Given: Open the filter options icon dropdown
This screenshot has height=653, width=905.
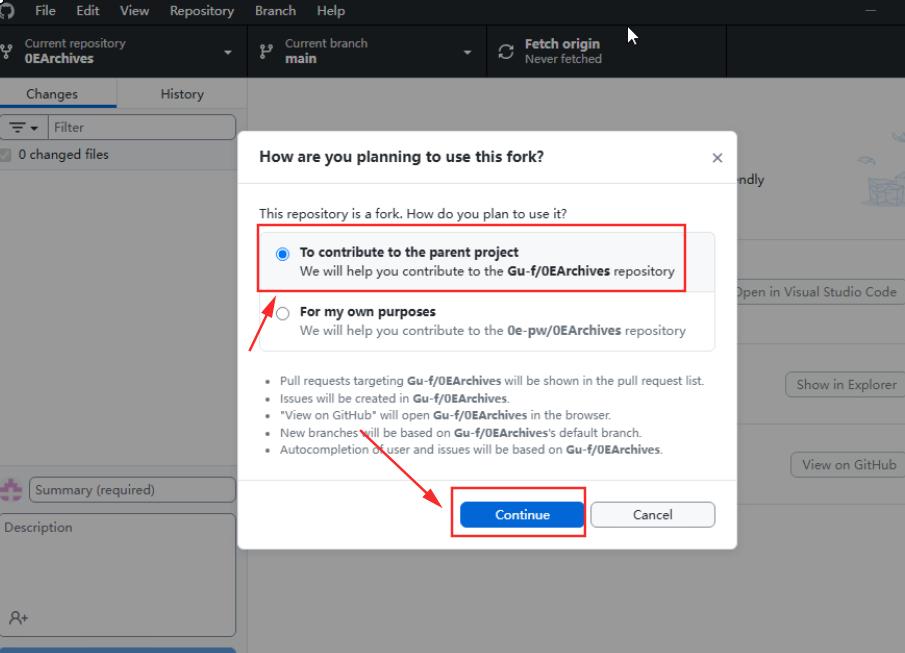Looking at the screenshot, I should [x=24, y=128].
